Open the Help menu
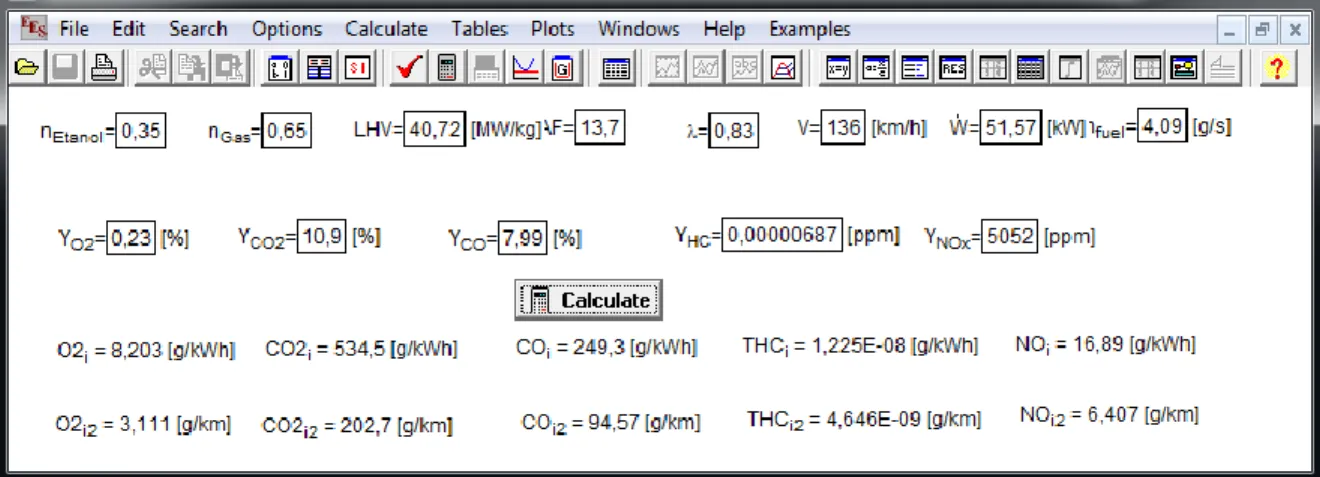1320x477 pixels. click(724, 29)
